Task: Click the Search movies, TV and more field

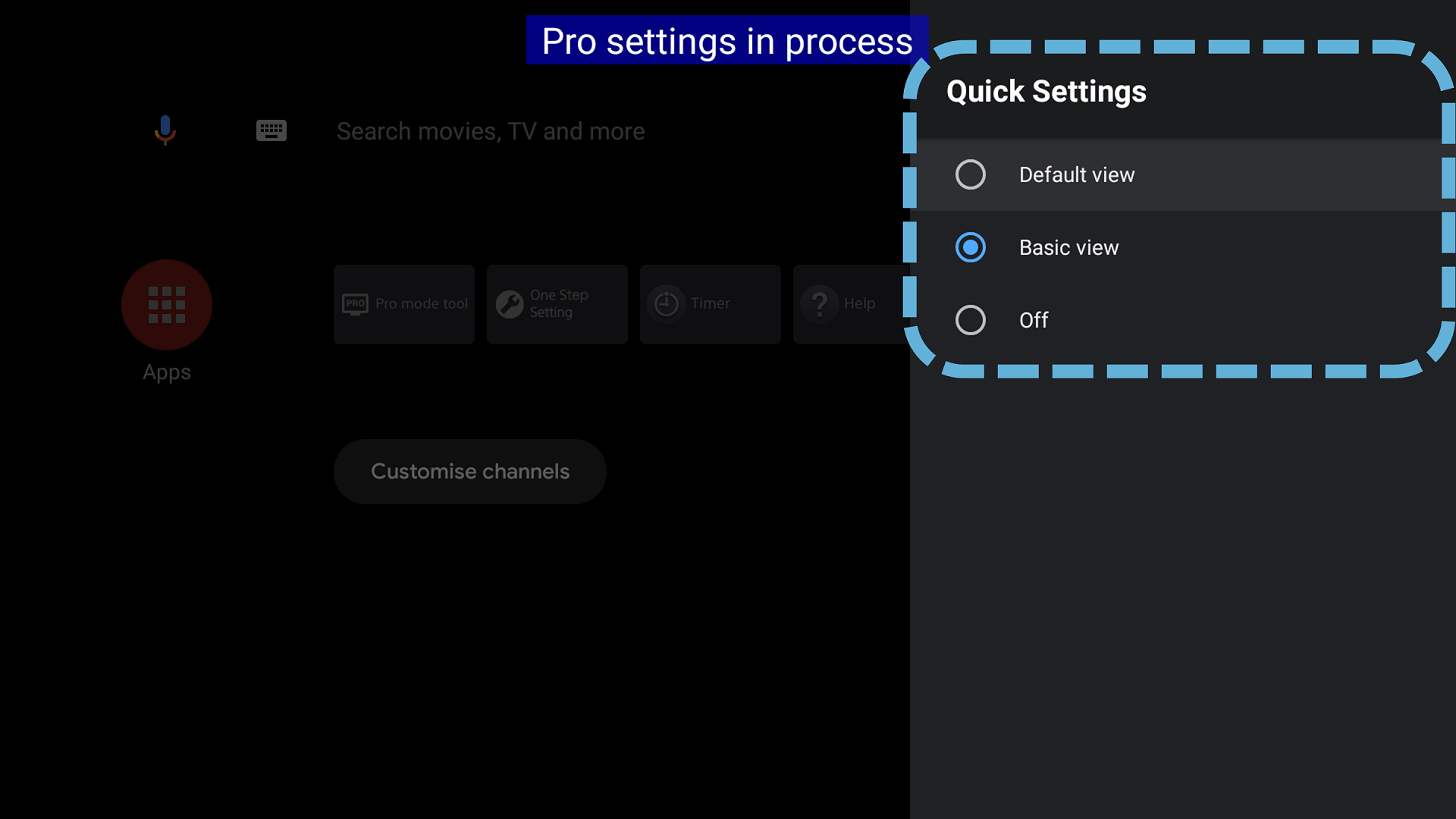Action: pyautogui.click(x=491, y=131)
